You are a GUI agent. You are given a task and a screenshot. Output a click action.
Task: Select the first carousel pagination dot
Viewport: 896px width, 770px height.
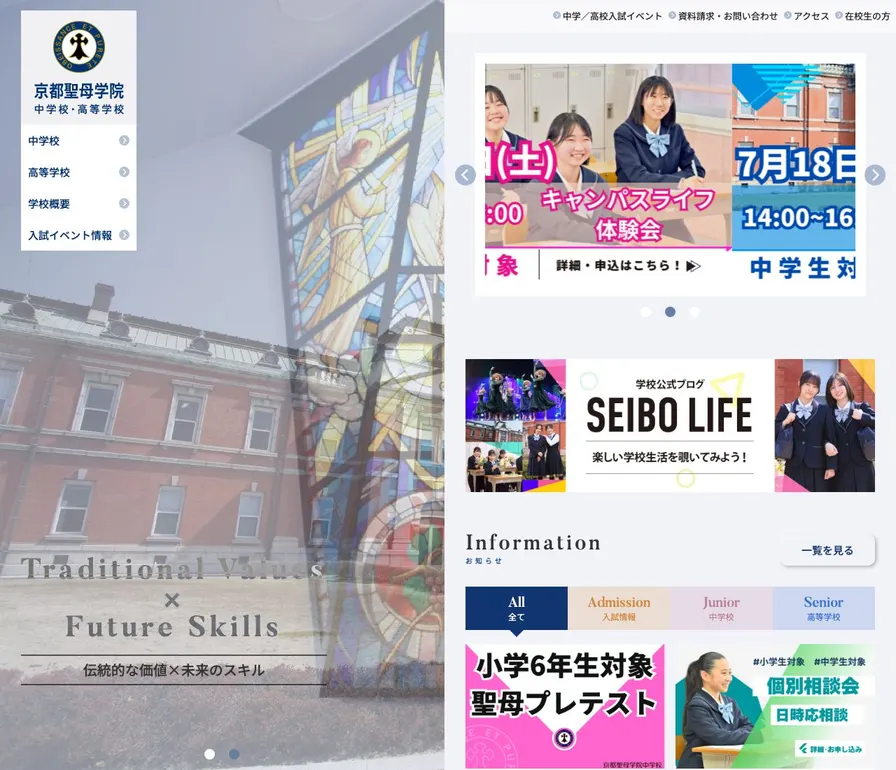tap(646, 312)
